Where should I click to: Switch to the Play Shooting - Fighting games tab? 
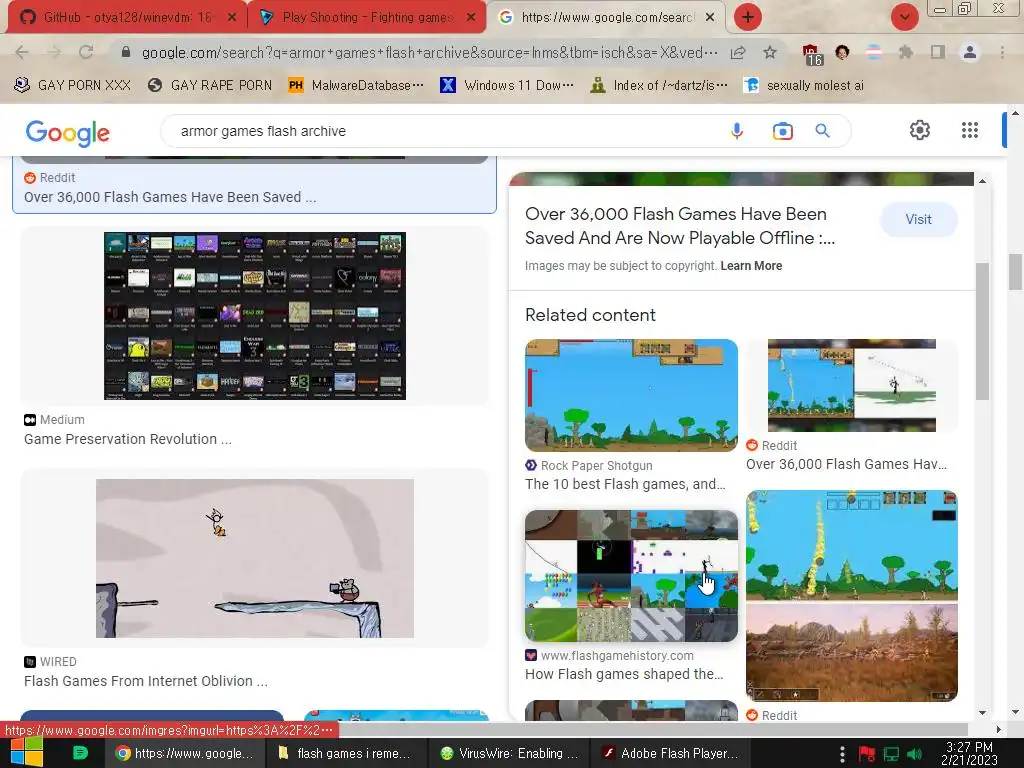366,17
